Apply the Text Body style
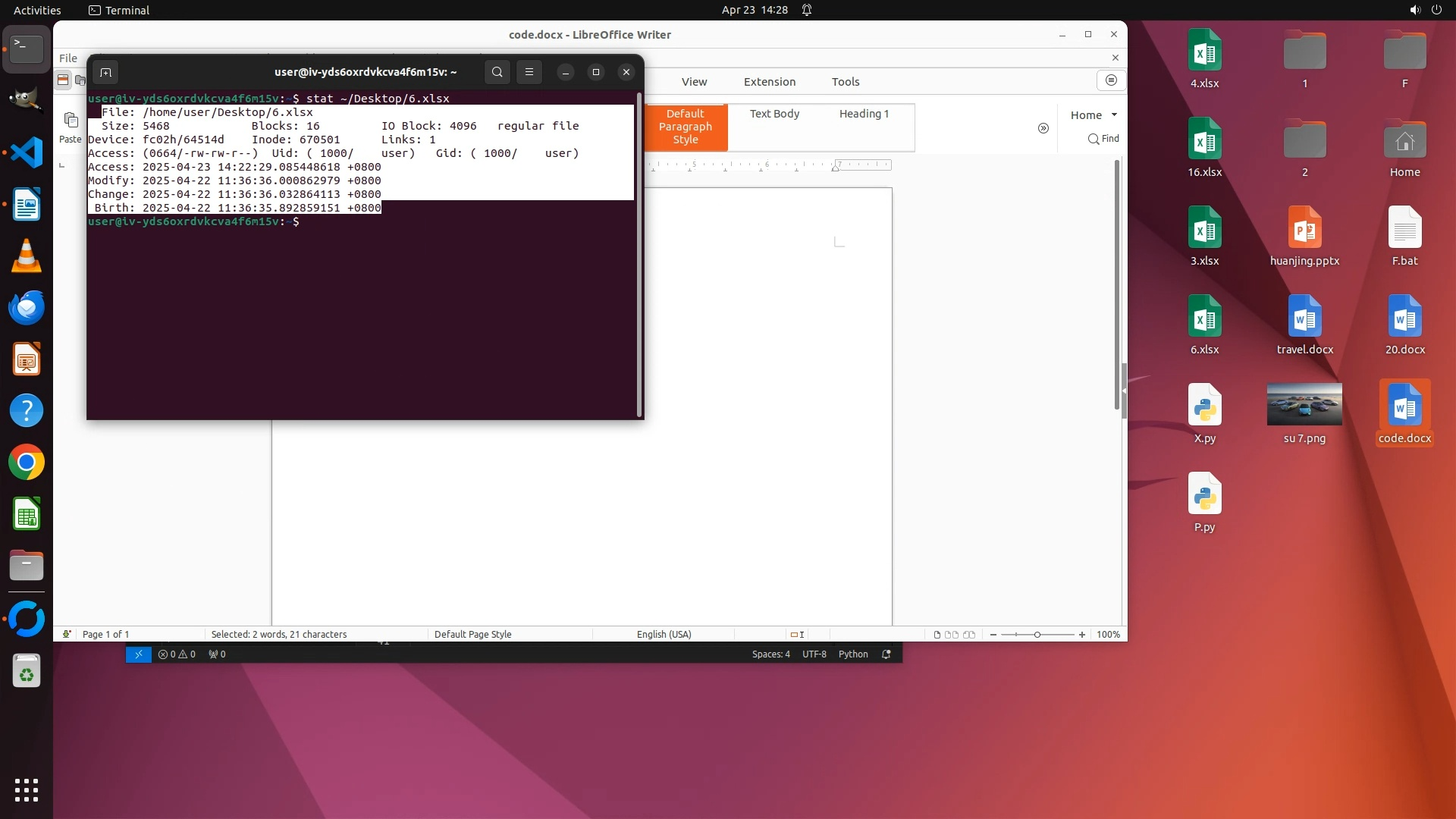Image resolution: width=1456 pixels, height=819 pixels. click(774, 114)
